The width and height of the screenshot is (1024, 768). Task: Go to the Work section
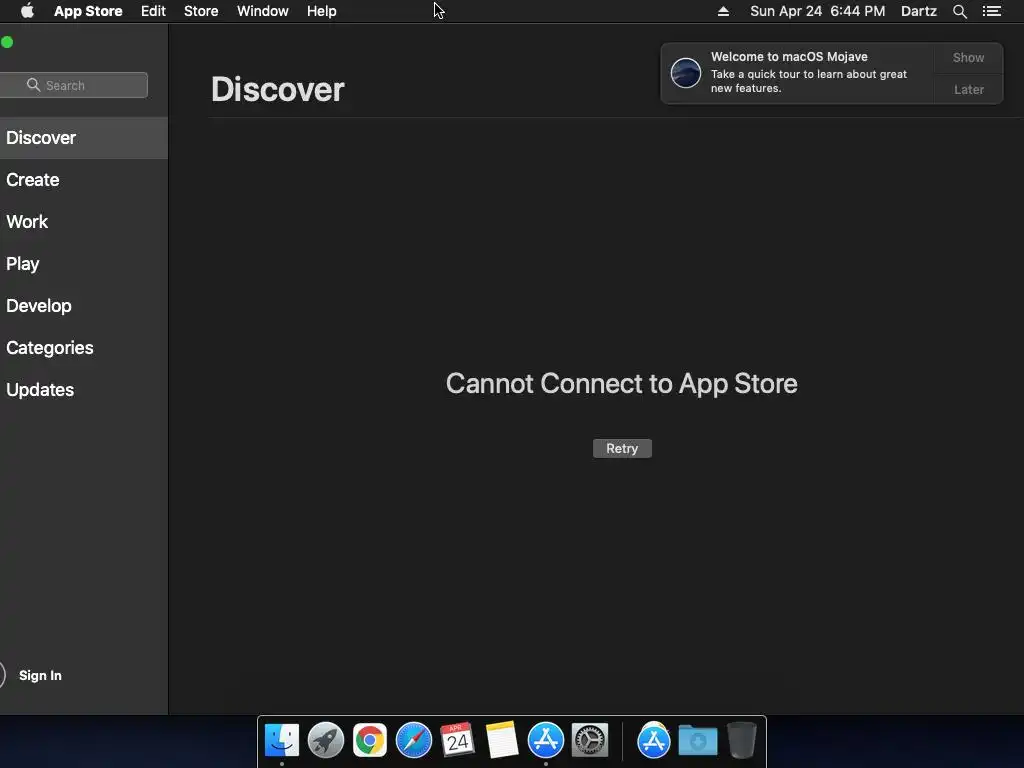(x=84, y=221)
